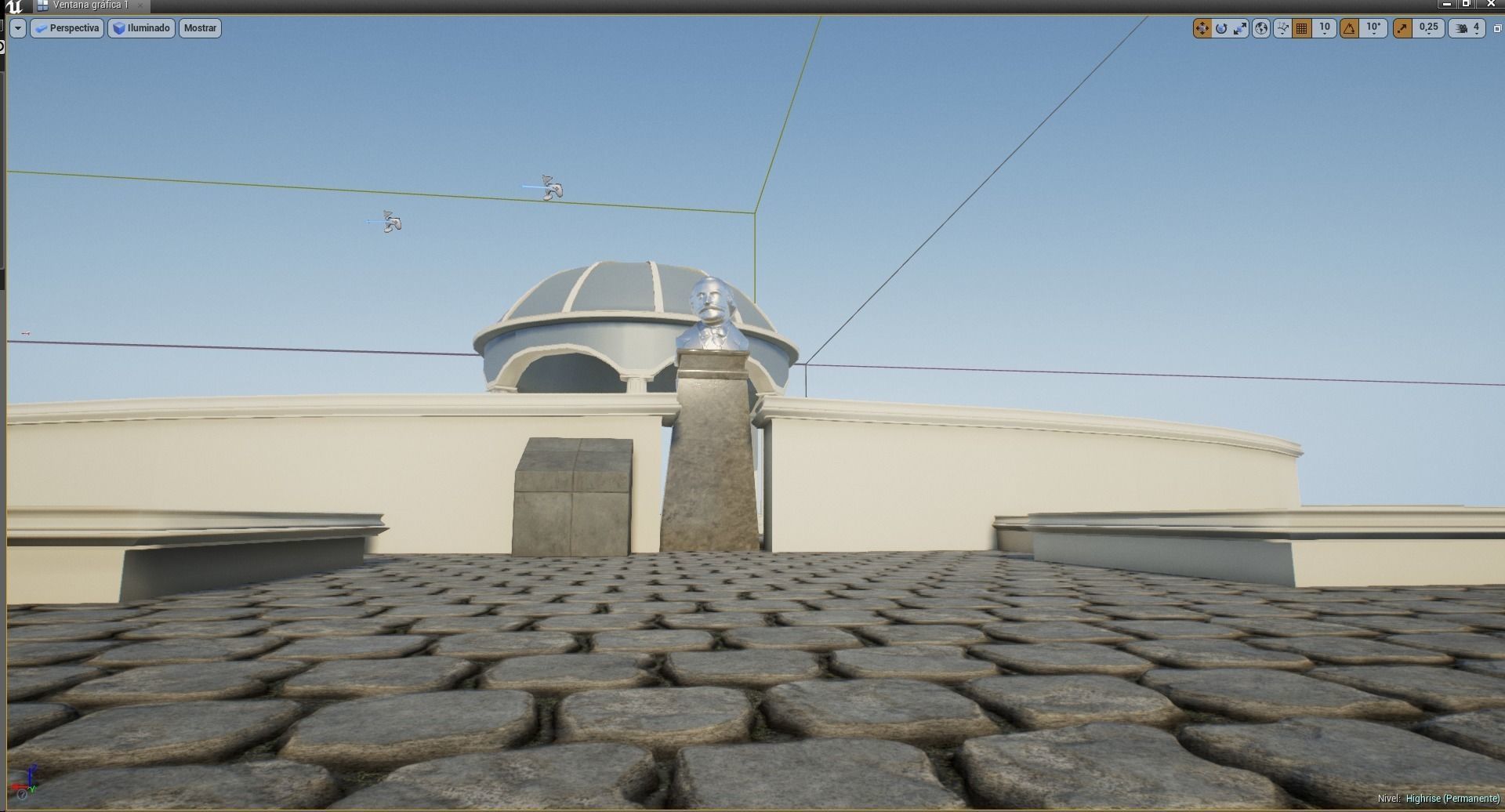1505x812 pixels.
Task: Restore down the editor window
Action: [x=1466, y=5]
